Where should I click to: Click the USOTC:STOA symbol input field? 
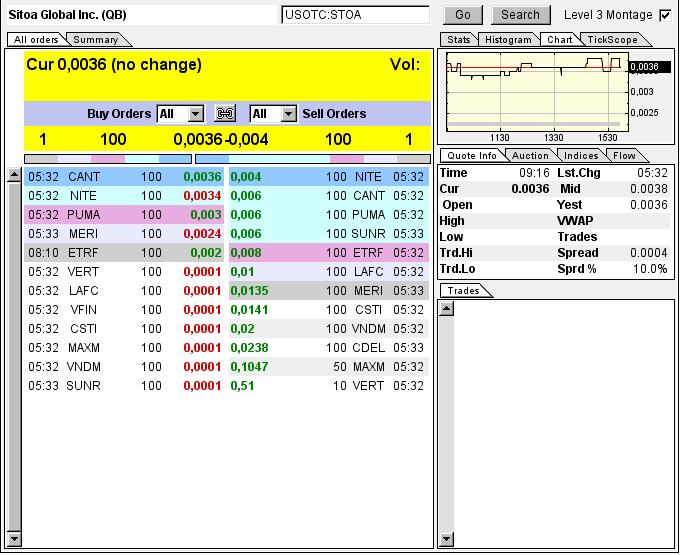[x=355, y=15]
